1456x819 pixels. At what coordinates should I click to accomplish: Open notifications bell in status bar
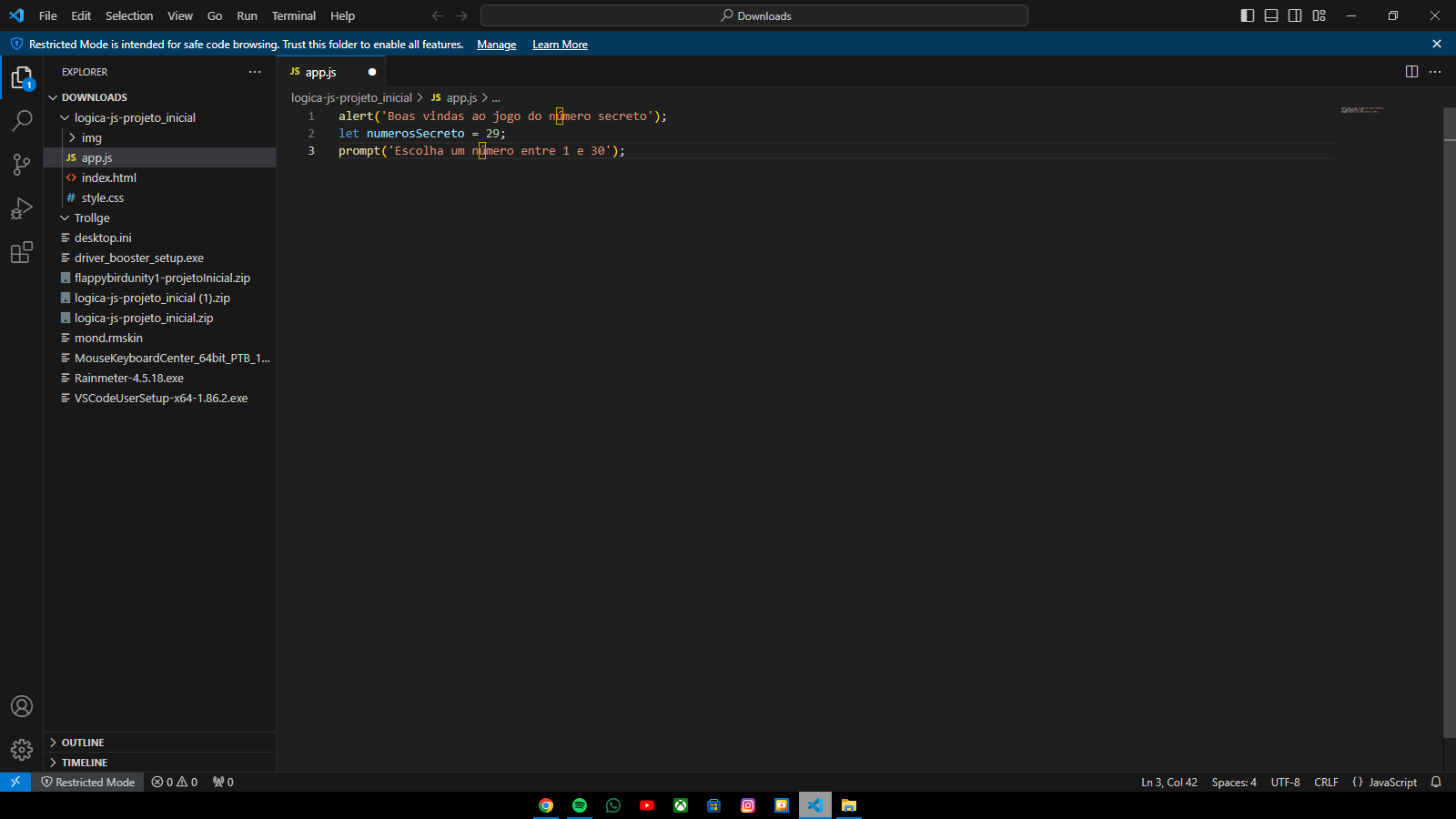[x=1436, y=782]
